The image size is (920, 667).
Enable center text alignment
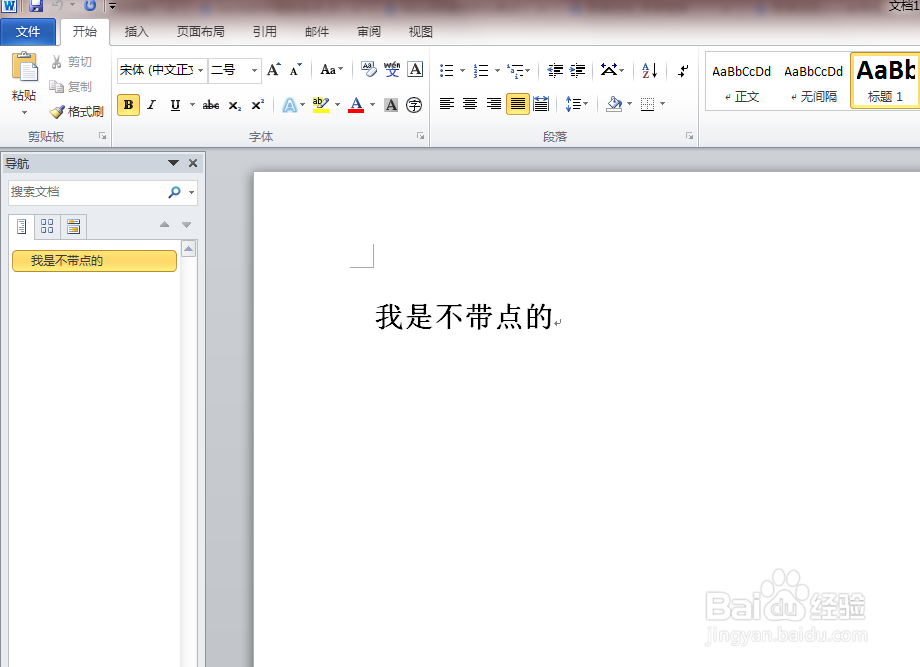(471, 103)
